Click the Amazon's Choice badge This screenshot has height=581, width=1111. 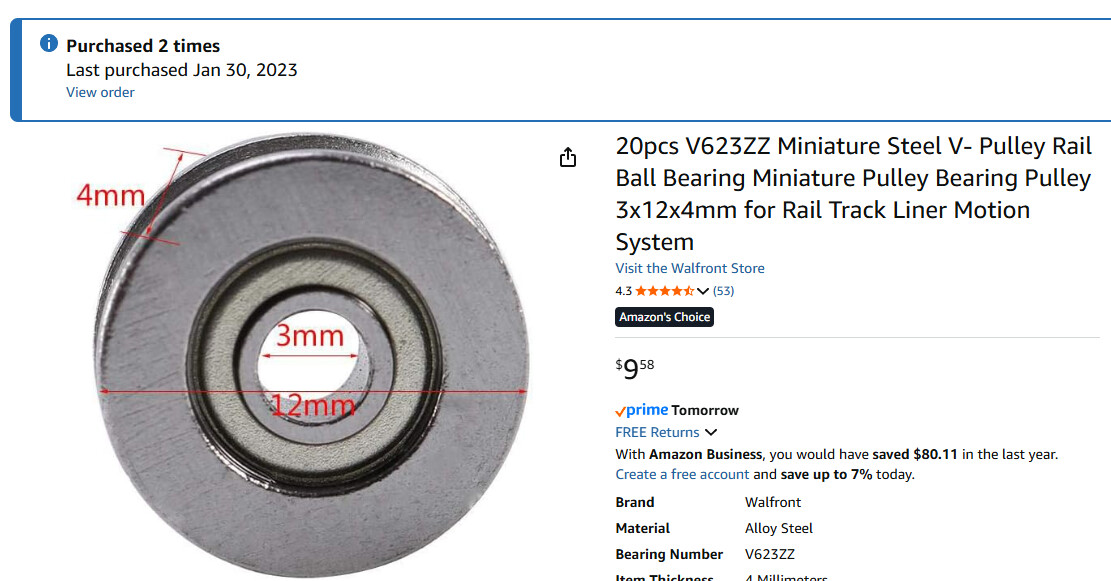pyautogui.click(x=664, y=317)
